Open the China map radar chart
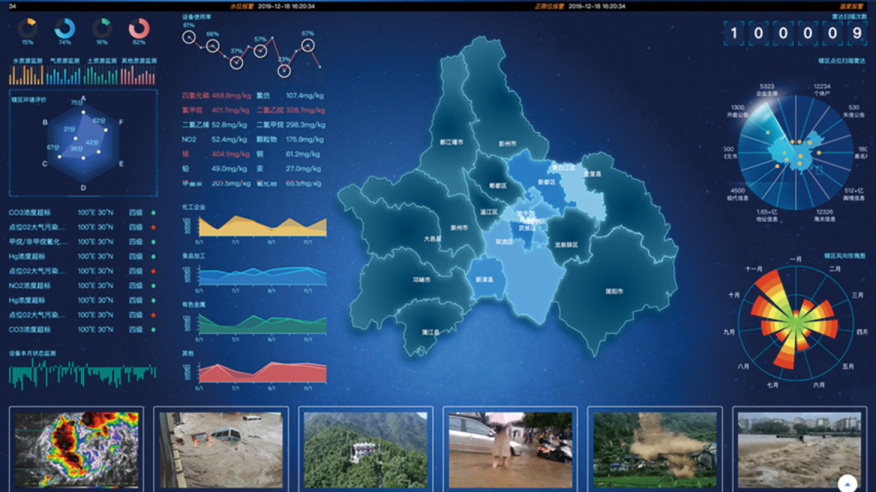Screen dimensions: 876x492 [797, 152]
